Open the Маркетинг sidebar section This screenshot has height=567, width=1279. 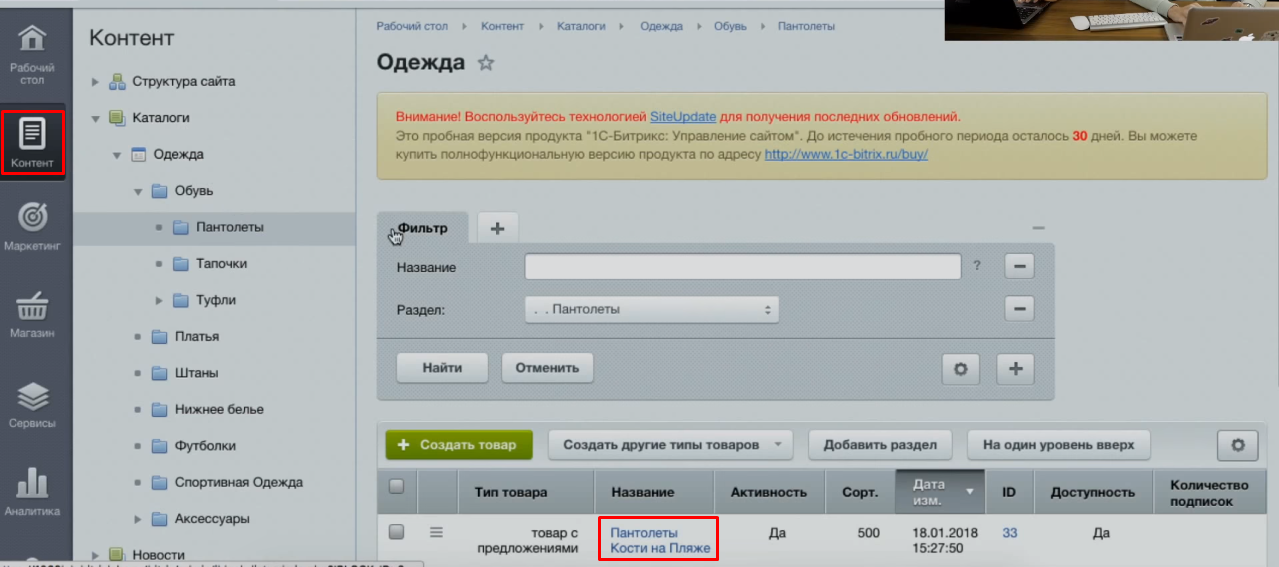pos(32,227)
